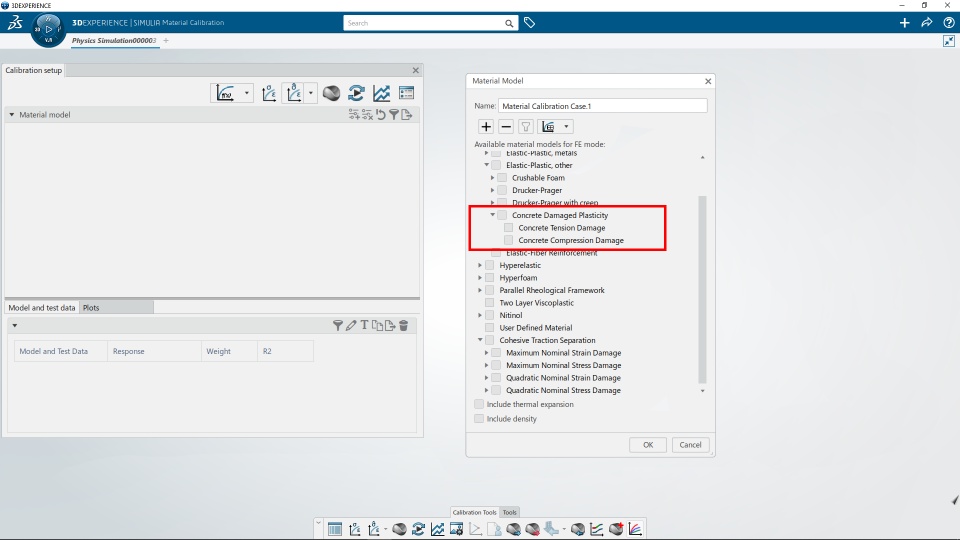960x540 pixels.
Task: Check the Crushable Foam checkbox
Action: point(502,178)
